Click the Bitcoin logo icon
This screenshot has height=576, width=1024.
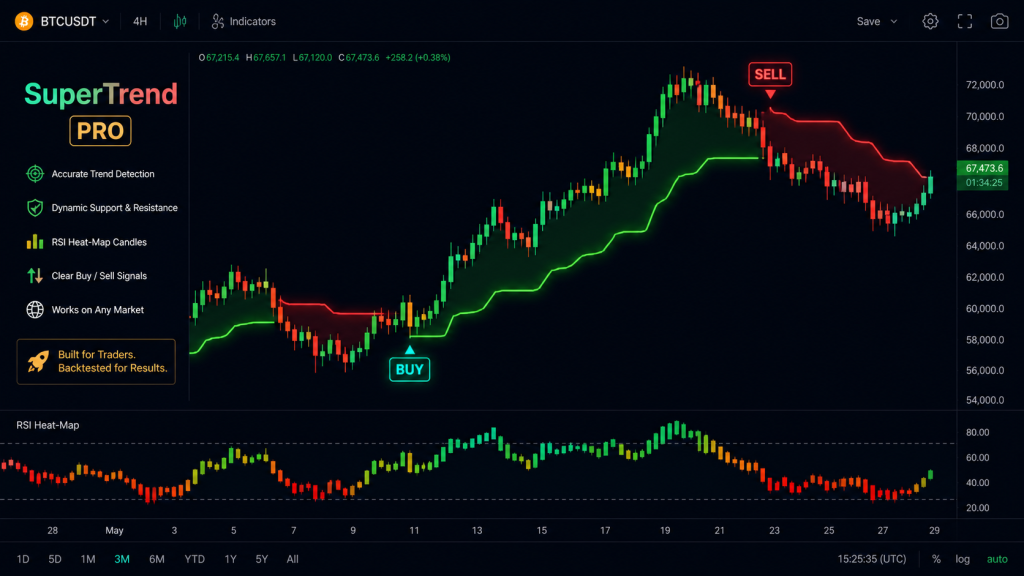pos(24,22)
